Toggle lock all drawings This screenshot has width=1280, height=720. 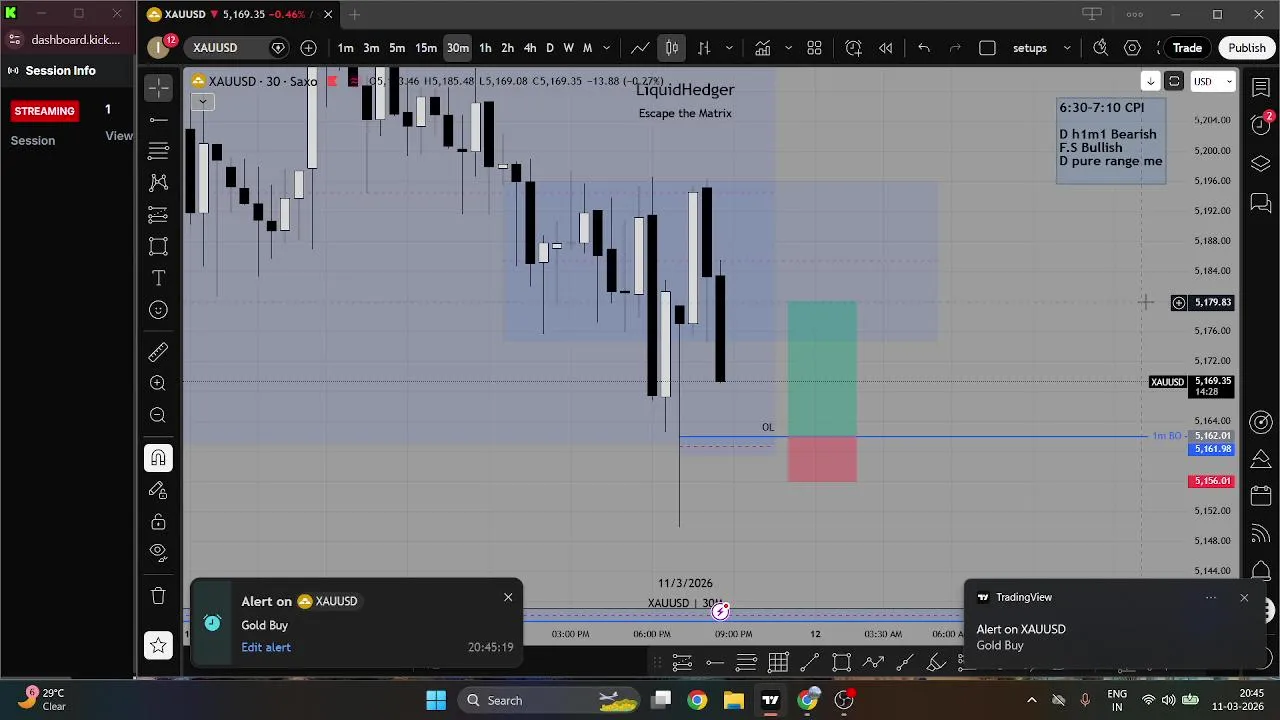(x=158, y=522)
